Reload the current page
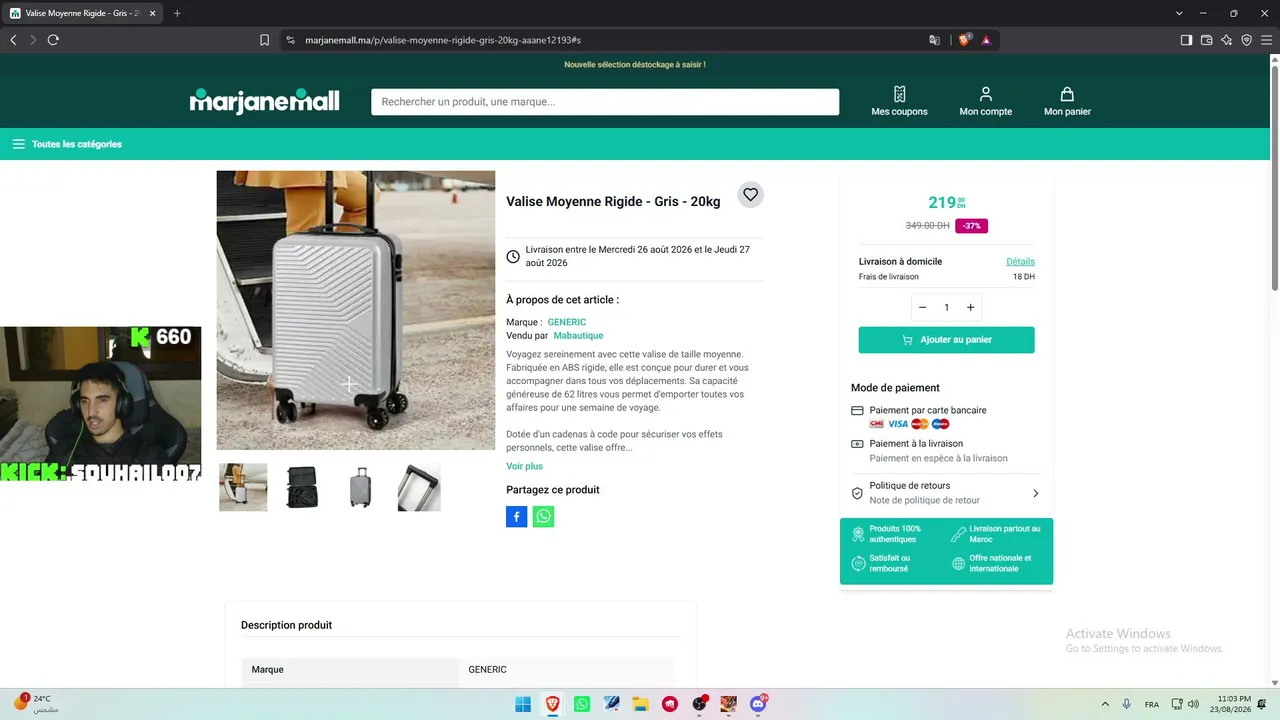 (53, 40)
